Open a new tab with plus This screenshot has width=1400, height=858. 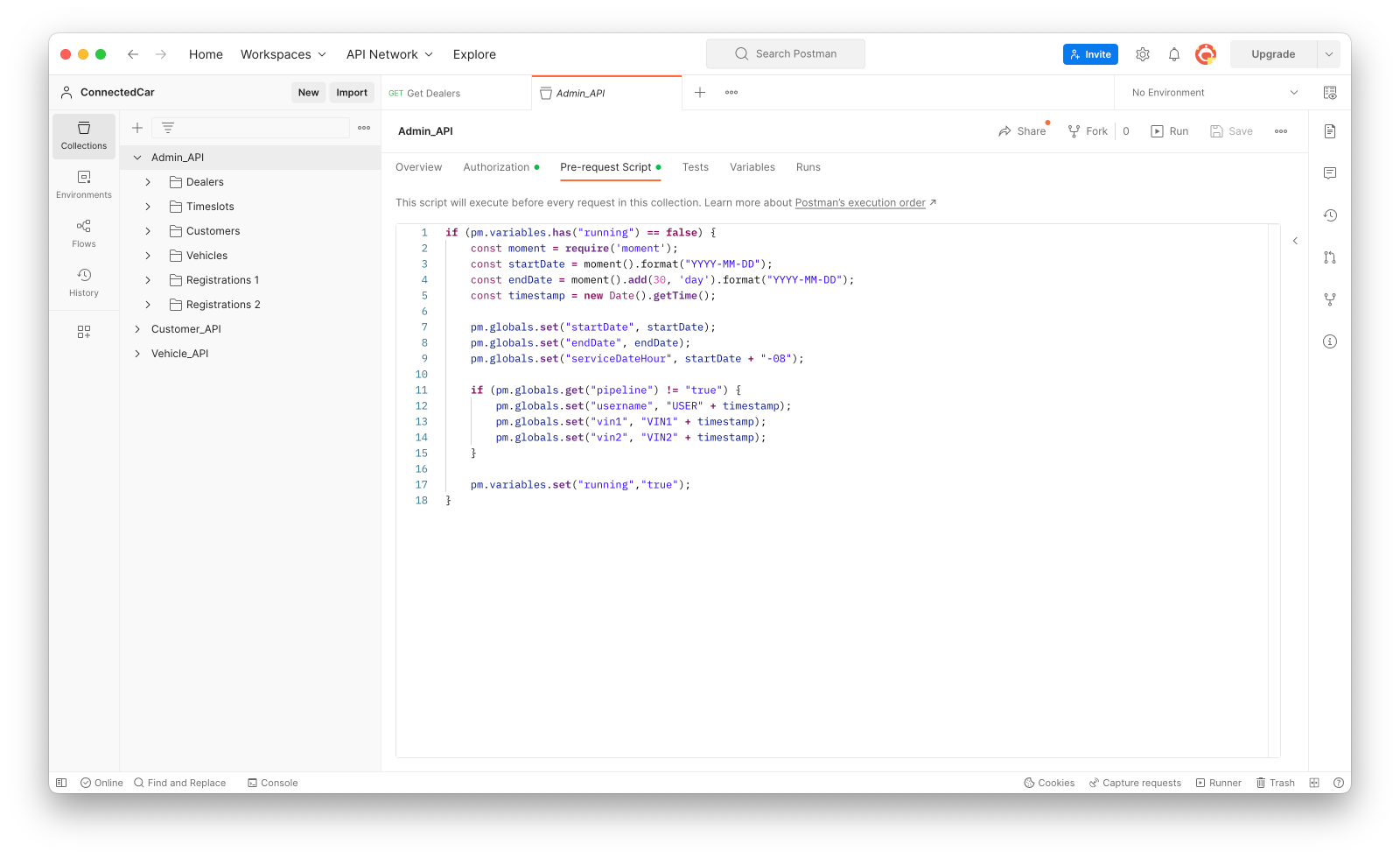(700, 92)
